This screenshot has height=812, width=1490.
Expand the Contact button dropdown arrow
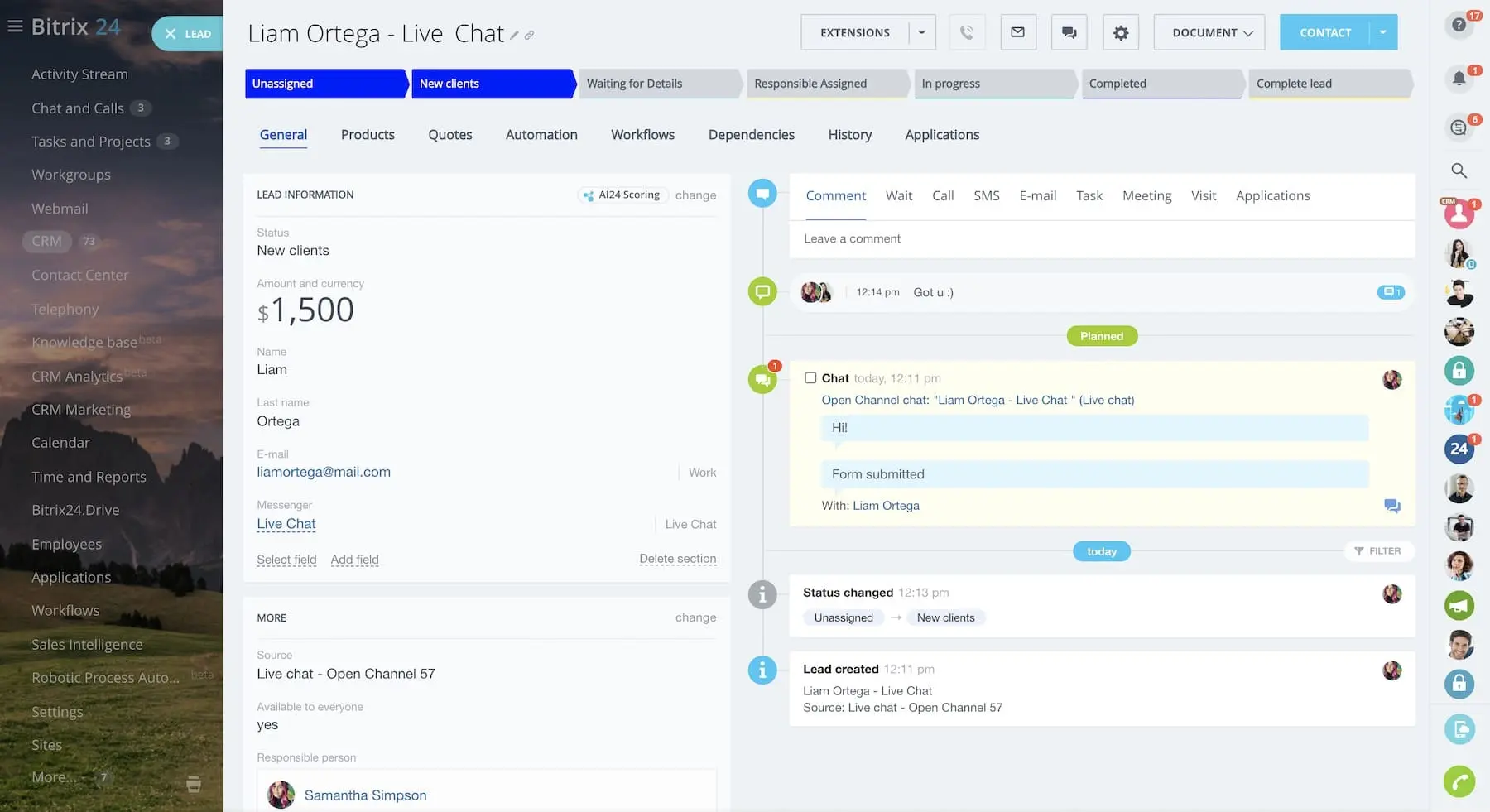point(1382,33)
